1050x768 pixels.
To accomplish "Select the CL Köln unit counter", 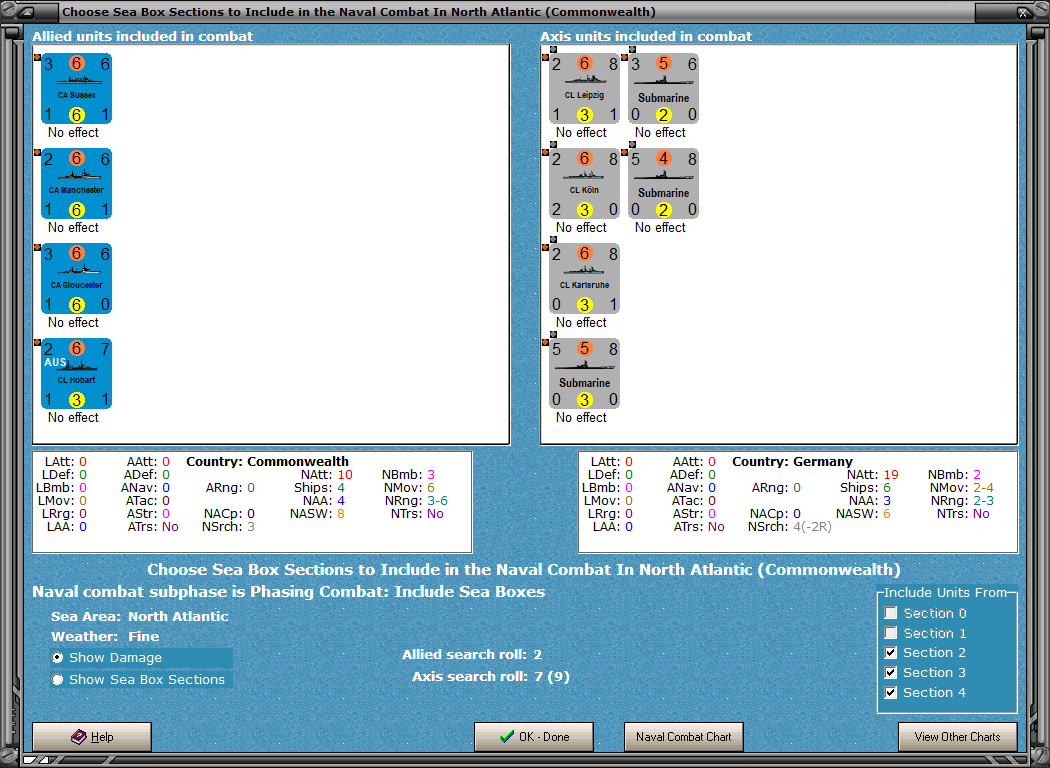I will coord(585,184).
